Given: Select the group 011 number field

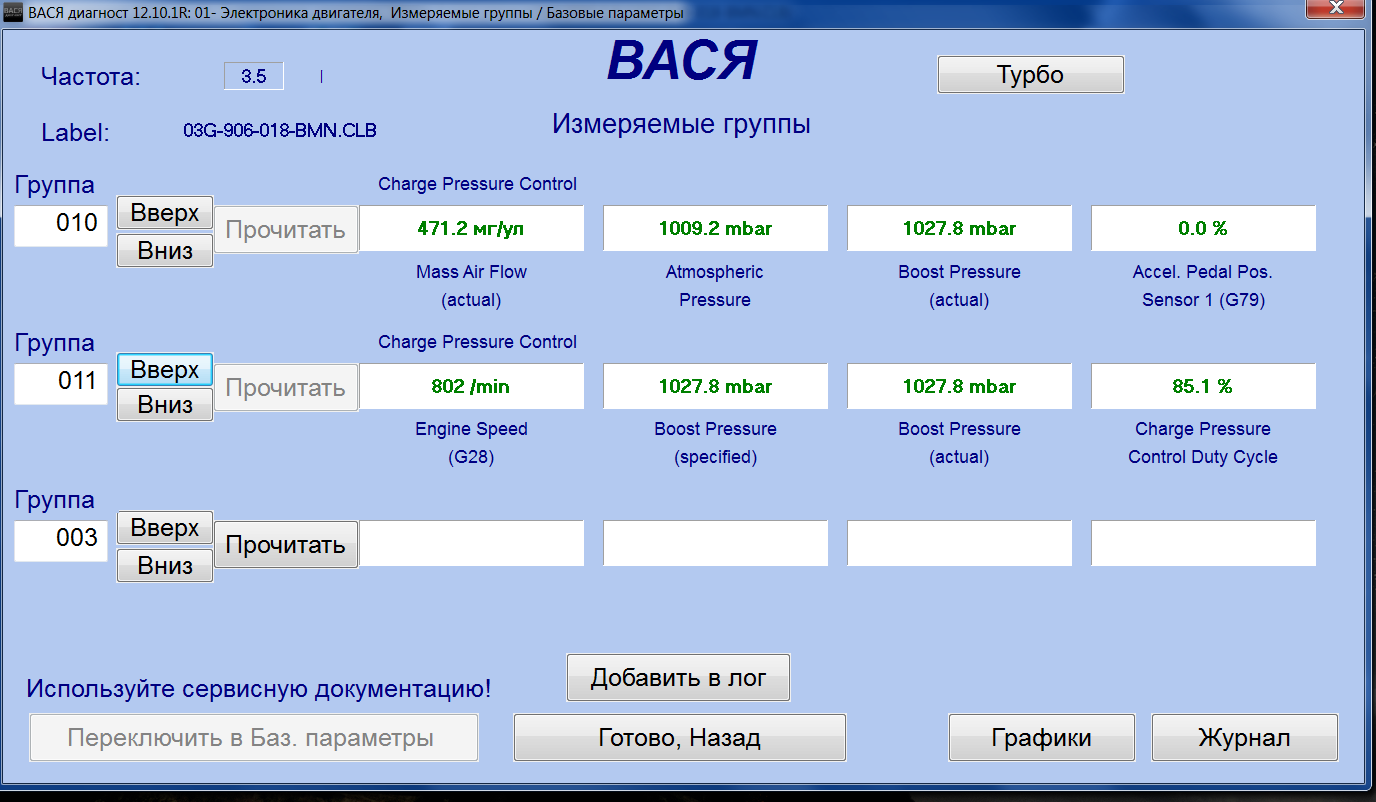Looking at the screenshot, I should point(62,381).
